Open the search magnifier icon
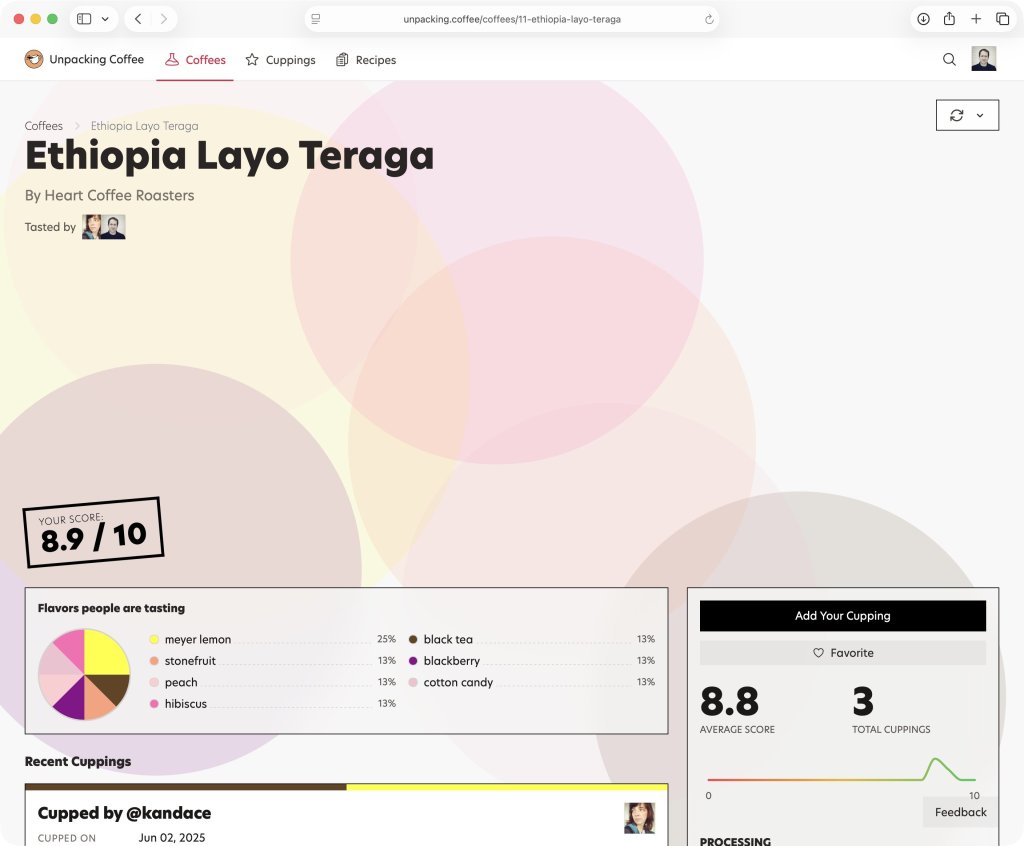 949,60
